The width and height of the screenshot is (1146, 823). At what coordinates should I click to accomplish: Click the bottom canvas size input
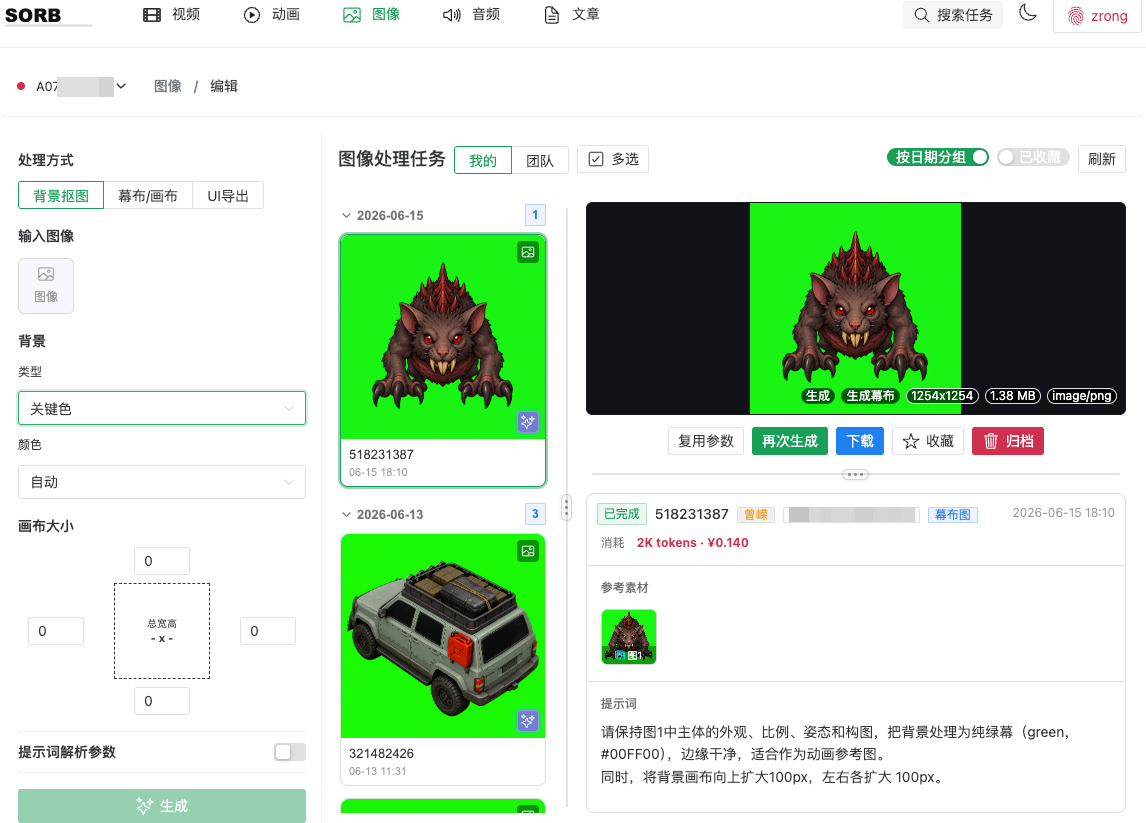pyautogui.click(x=162, y=701)
